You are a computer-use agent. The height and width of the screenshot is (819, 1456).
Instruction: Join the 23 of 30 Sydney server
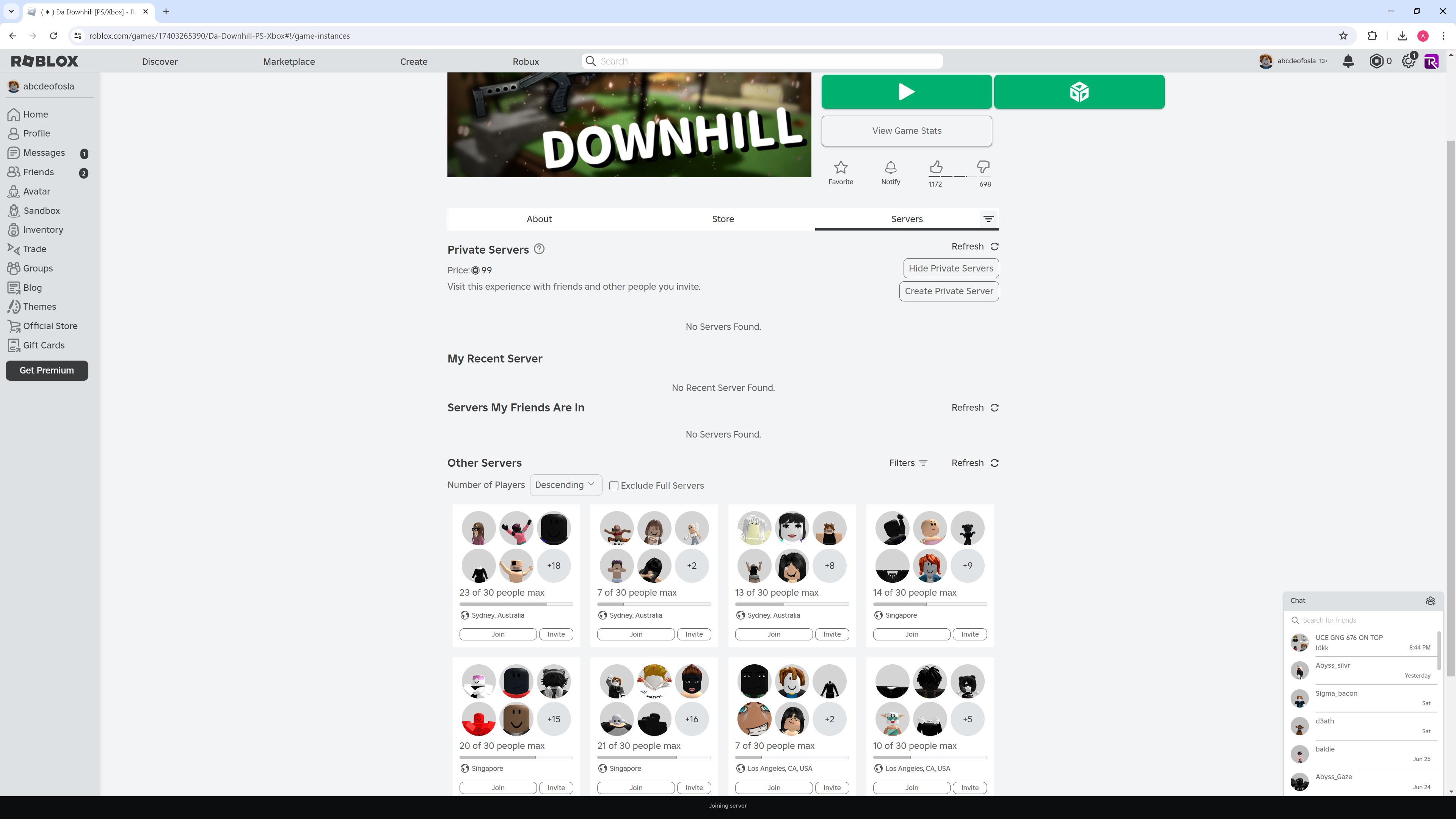[x=498, y=634]
